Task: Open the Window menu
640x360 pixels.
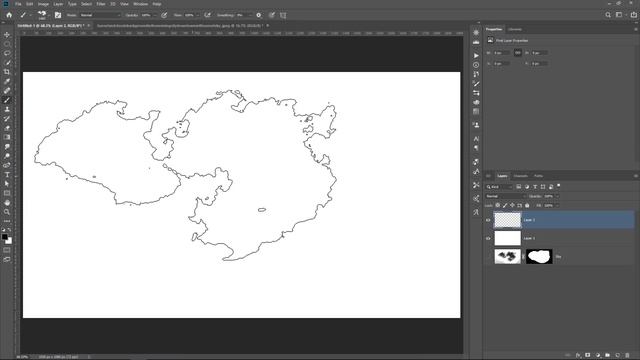Action: point(140,4)
